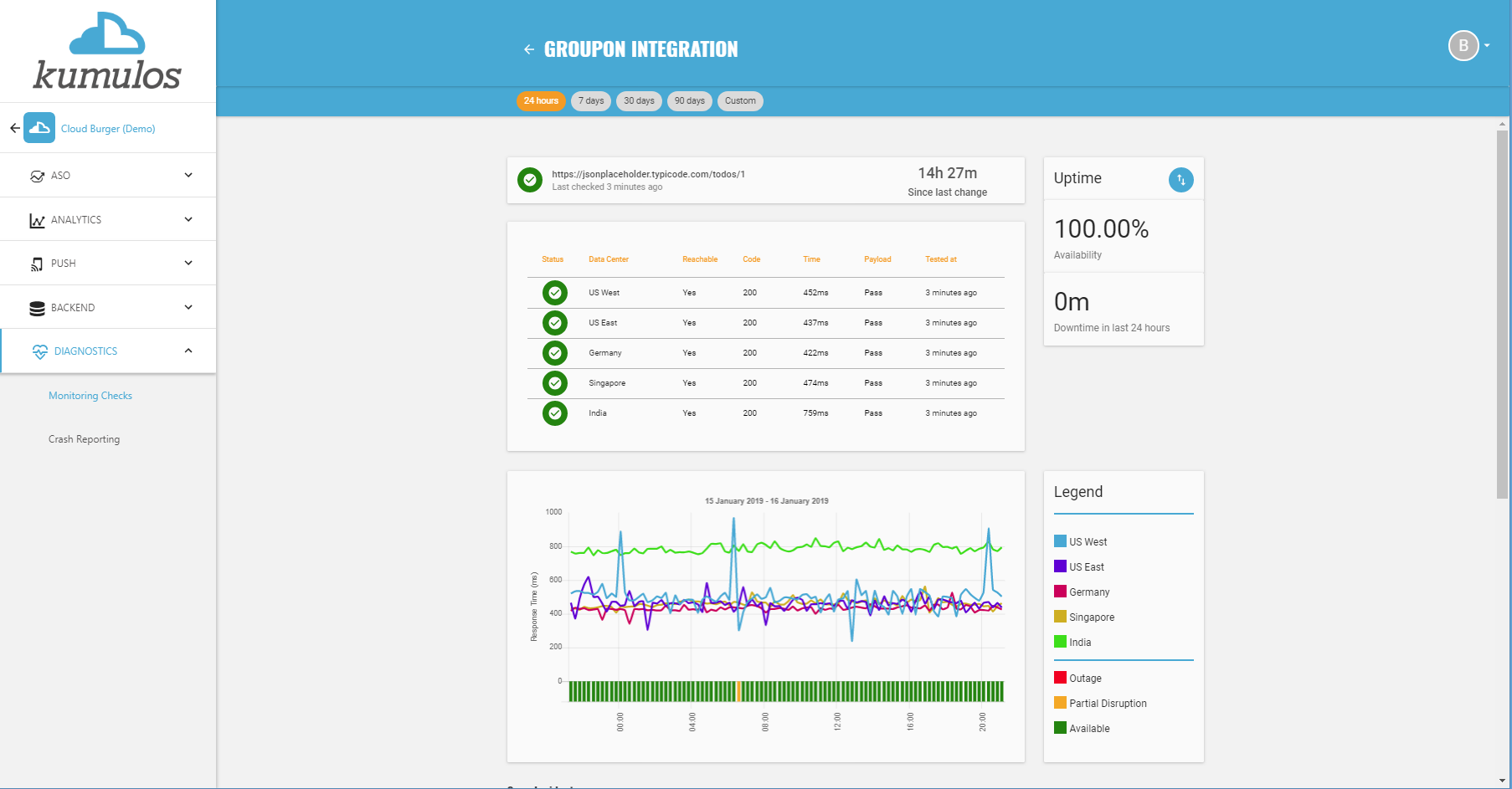This screenshot has width=1512, height=789.
Task: Click the Time column header
Action: [811, 259]
